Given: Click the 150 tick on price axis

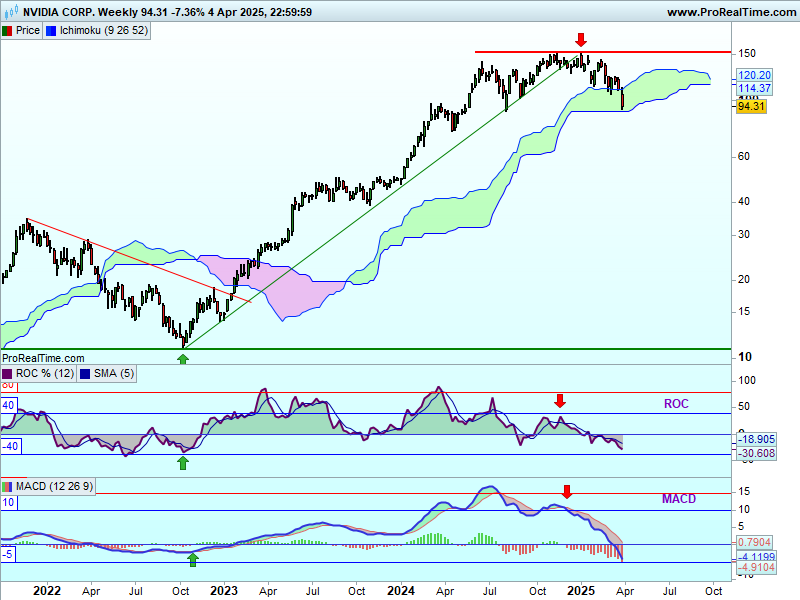Looking at the screenshot, I should (746, 53).
